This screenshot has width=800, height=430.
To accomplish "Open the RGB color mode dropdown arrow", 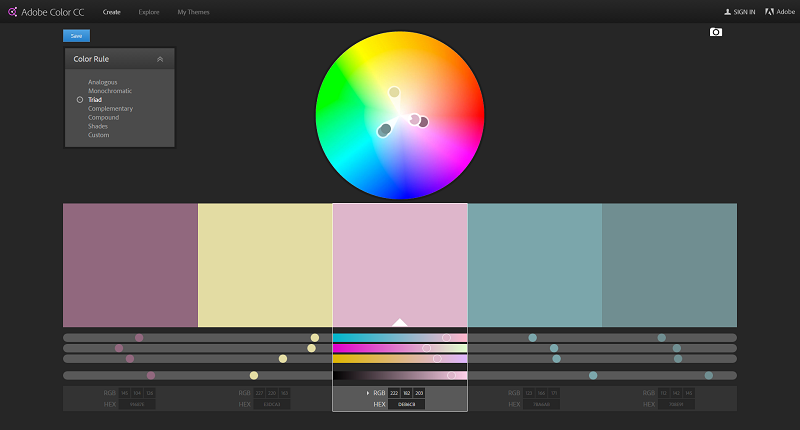I will [x=368, y=393].
